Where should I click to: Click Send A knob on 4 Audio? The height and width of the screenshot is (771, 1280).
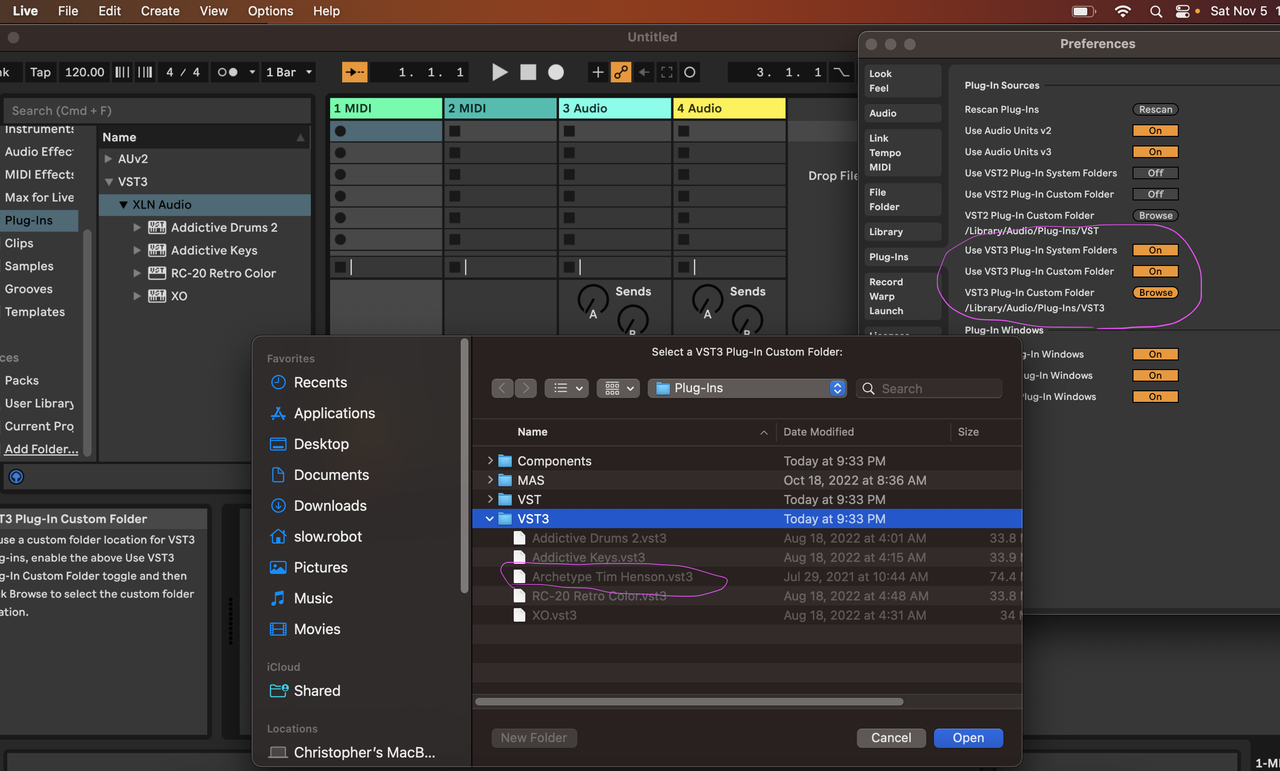click(707, 298)
